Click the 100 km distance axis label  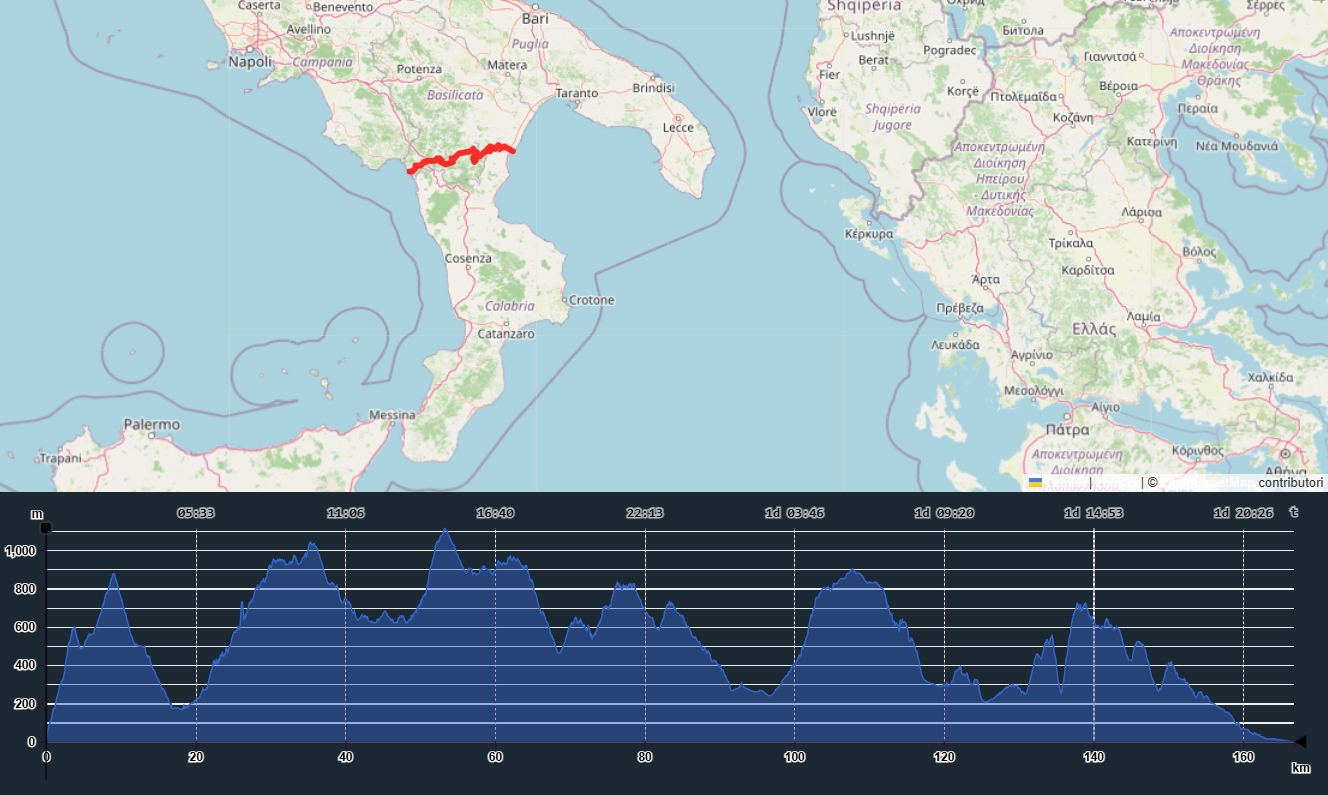click(794, 757)
